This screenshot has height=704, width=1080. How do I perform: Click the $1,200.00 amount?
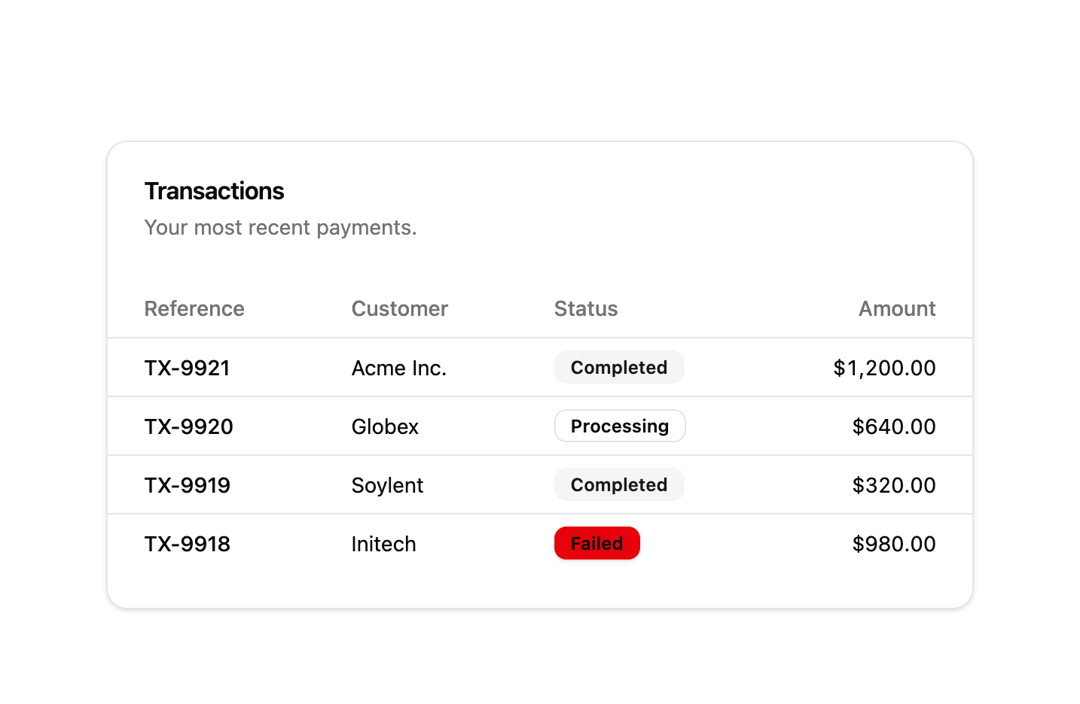[884, 368]
